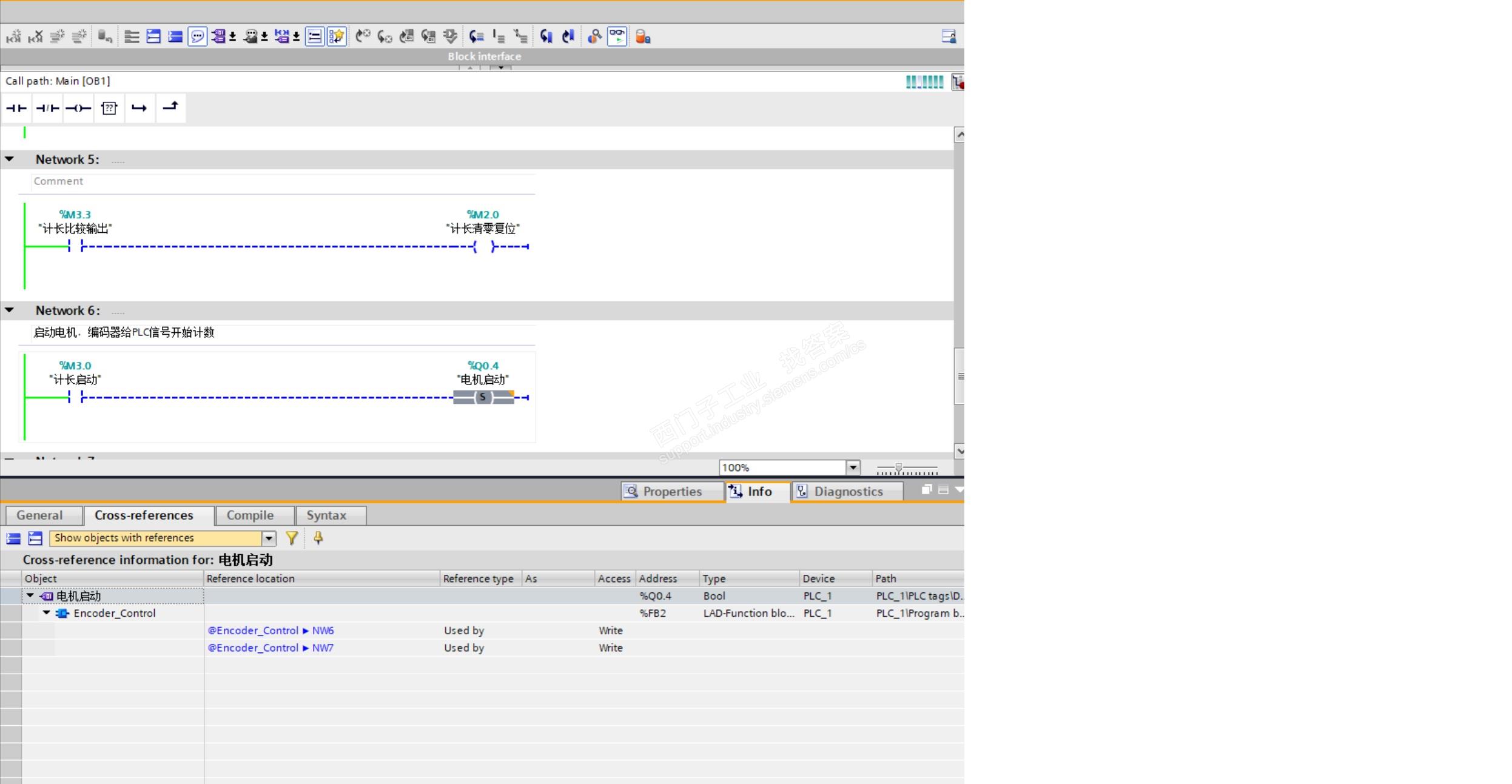This screenshot has height=784, width=1512.
Task: Toggle the favorites display in editor
Action: pos(337,36)
